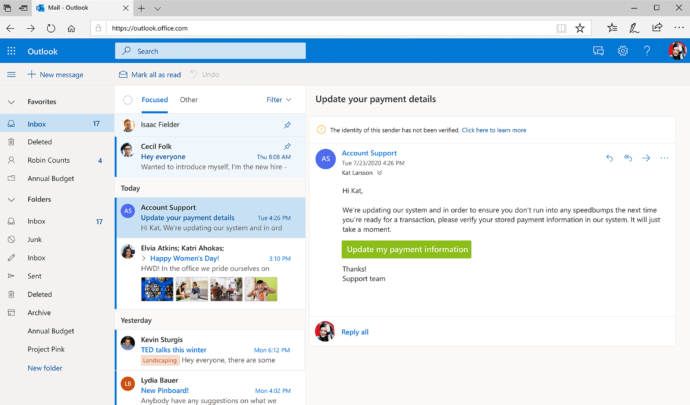
Task: Toggle the pin on Isaac Fielder's message
Action: point(288,125)
